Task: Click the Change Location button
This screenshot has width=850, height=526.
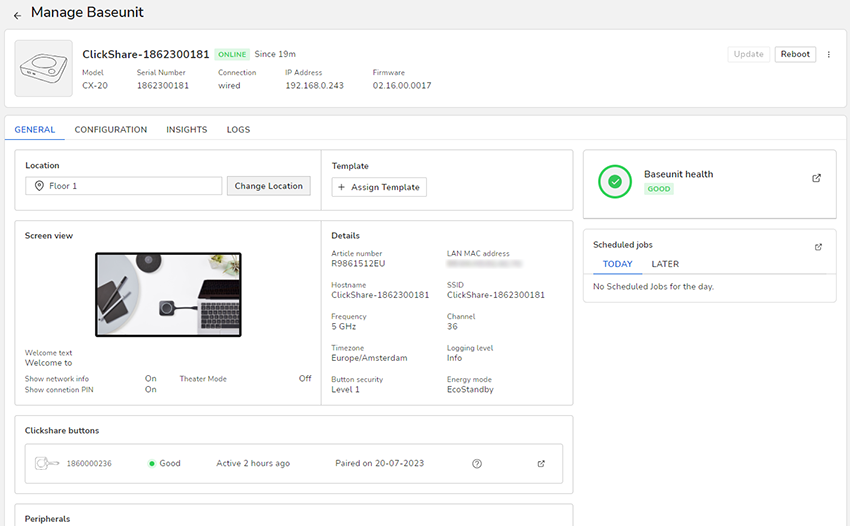Action: click(269, 186)
